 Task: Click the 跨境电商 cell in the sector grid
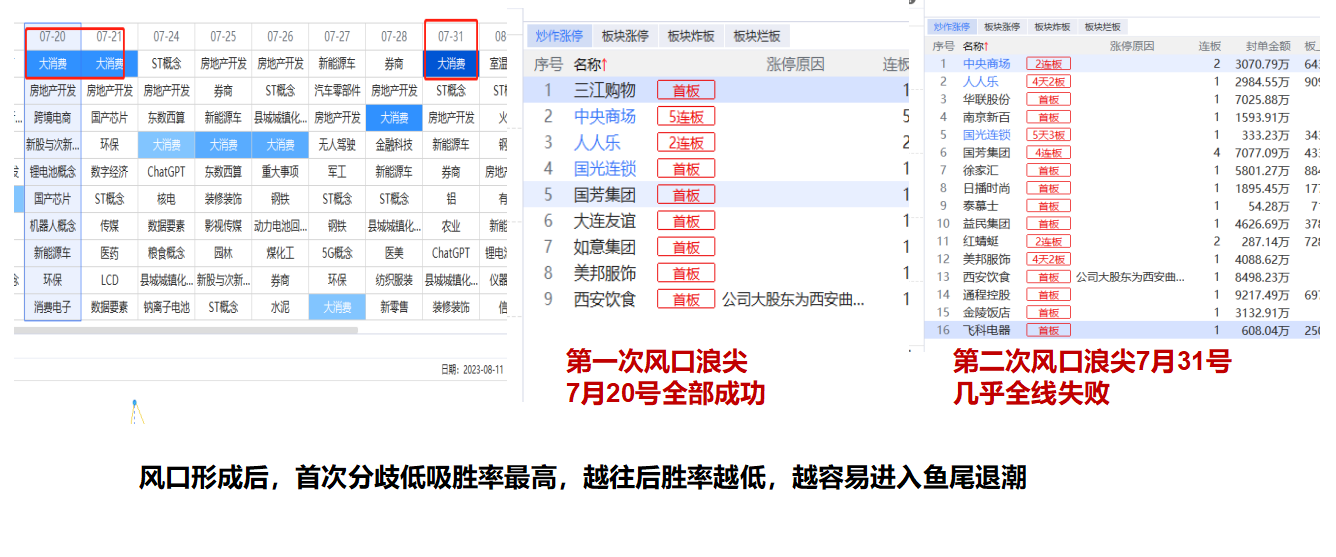coord(53,117)
